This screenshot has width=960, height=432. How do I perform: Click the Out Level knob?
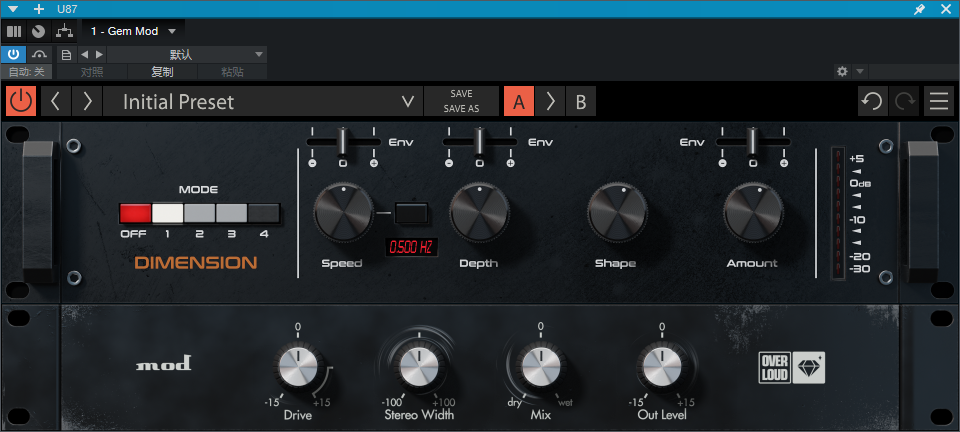[x=662, y=367]
